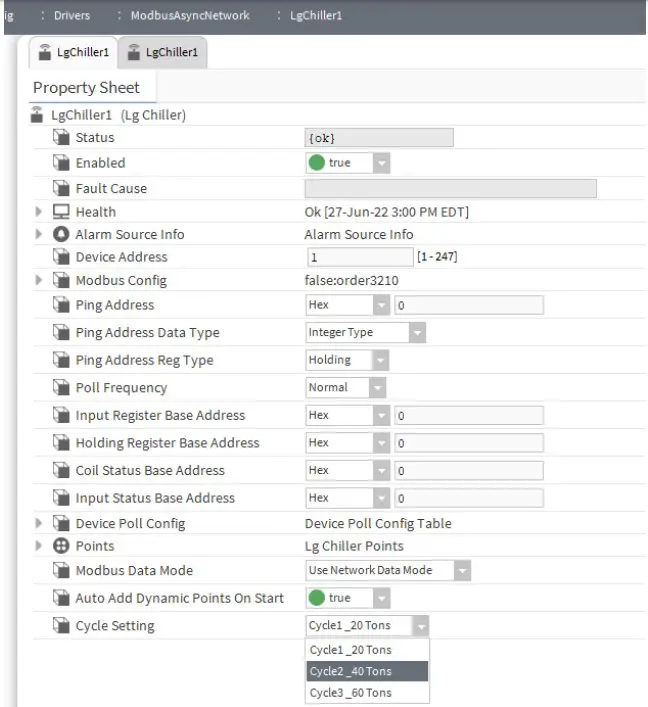Click the Status property icon

point(61,138)
